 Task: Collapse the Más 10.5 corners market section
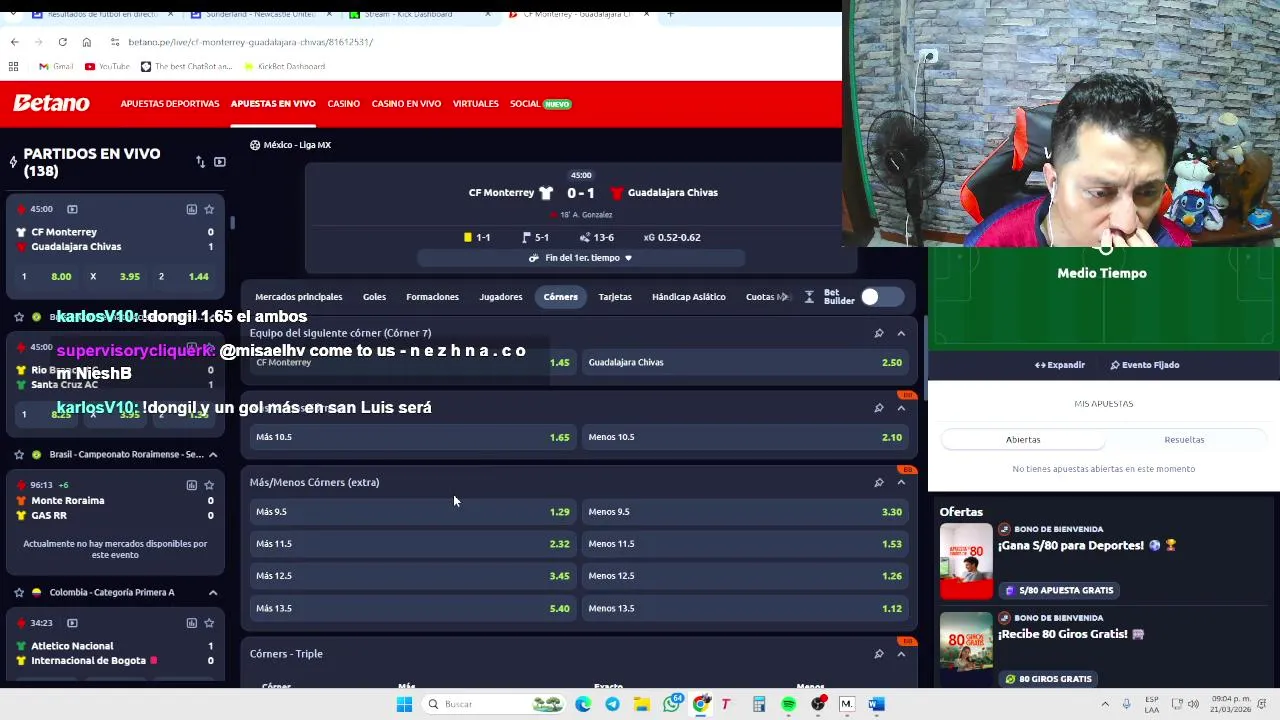pyautogui.click(x=901, y=408)
